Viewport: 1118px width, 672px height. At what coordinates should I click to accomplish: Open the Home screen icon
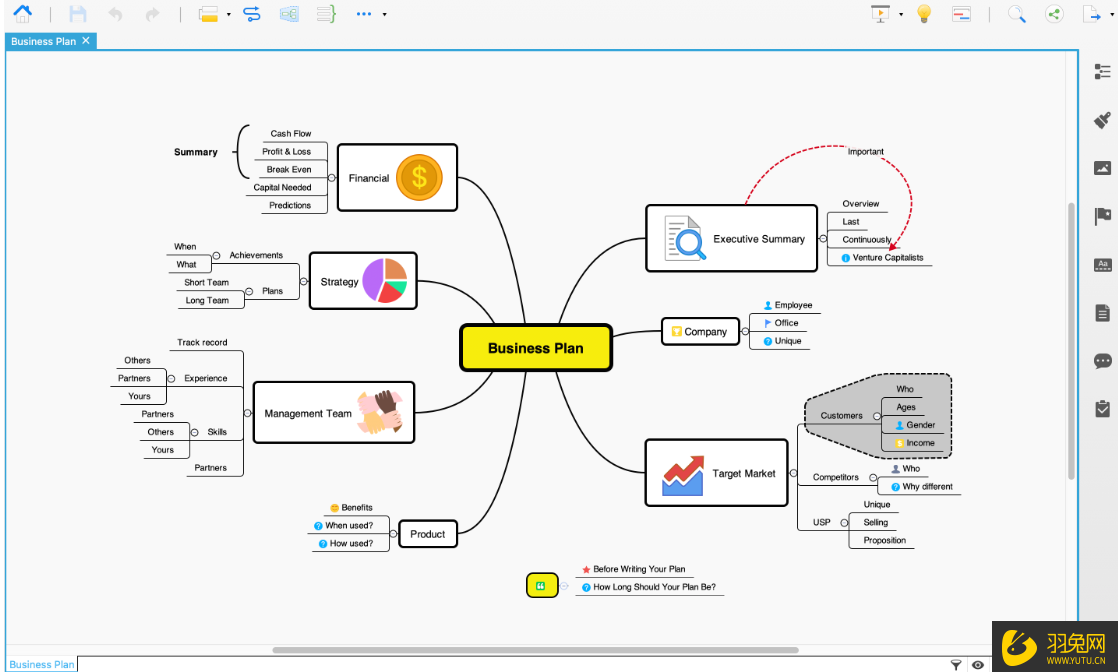22,14
